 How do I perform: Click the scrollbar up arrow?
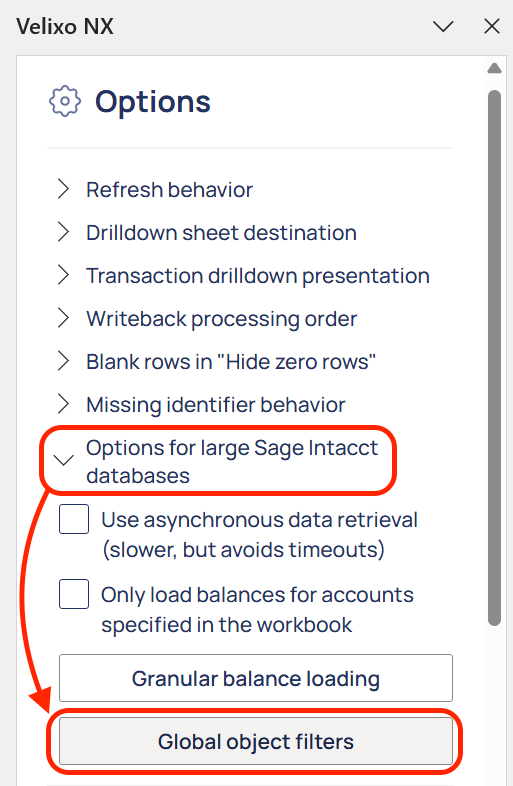pyautogui.click(x=494, y=68)
